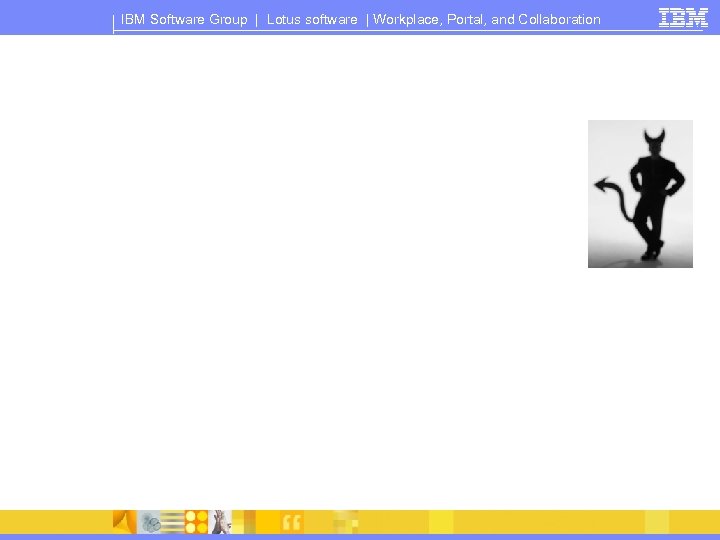Click the devil silhouette picture

click(640, 194)
